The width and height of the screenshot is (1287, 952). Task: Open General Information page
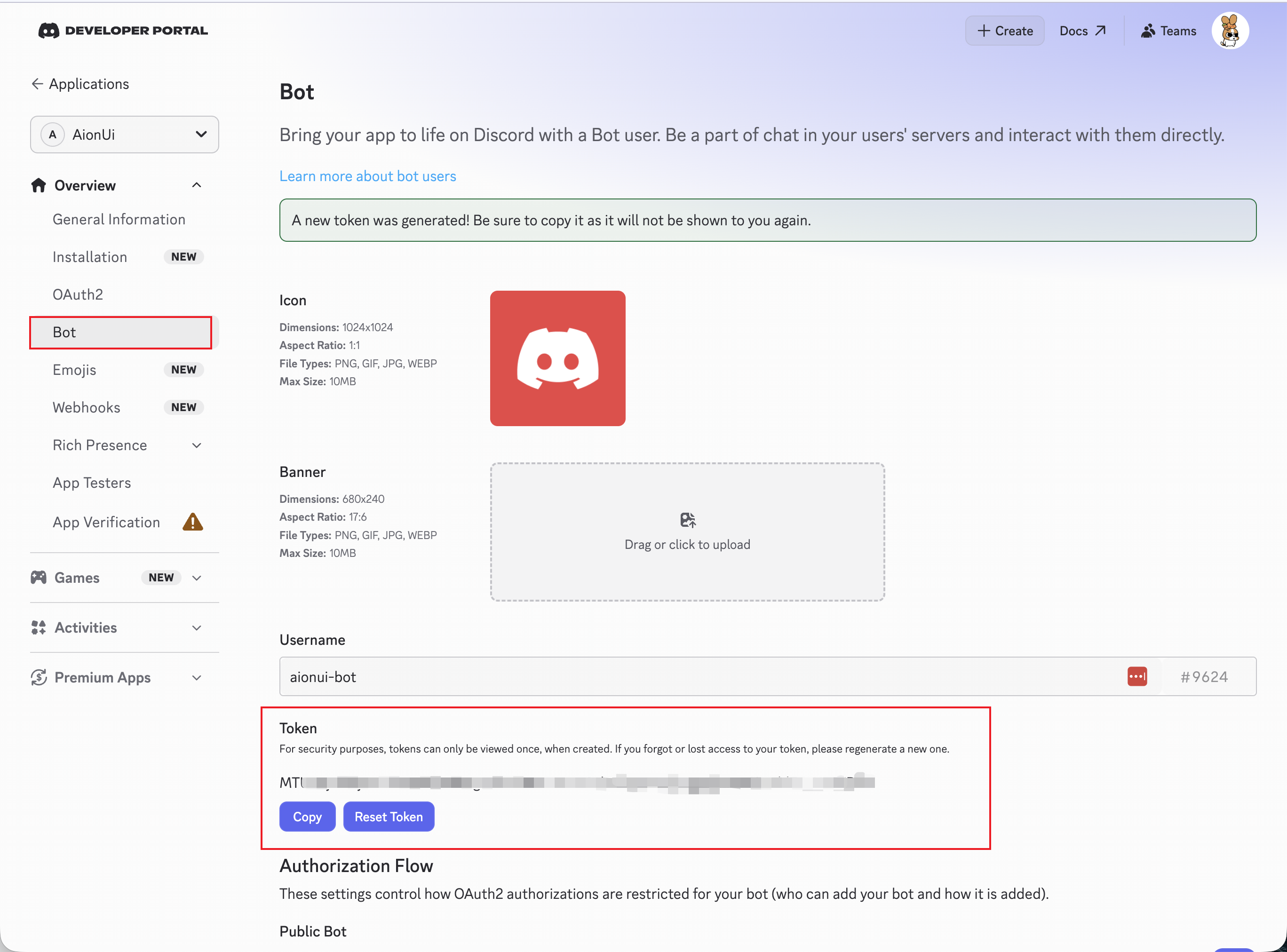tap(119, 220)
